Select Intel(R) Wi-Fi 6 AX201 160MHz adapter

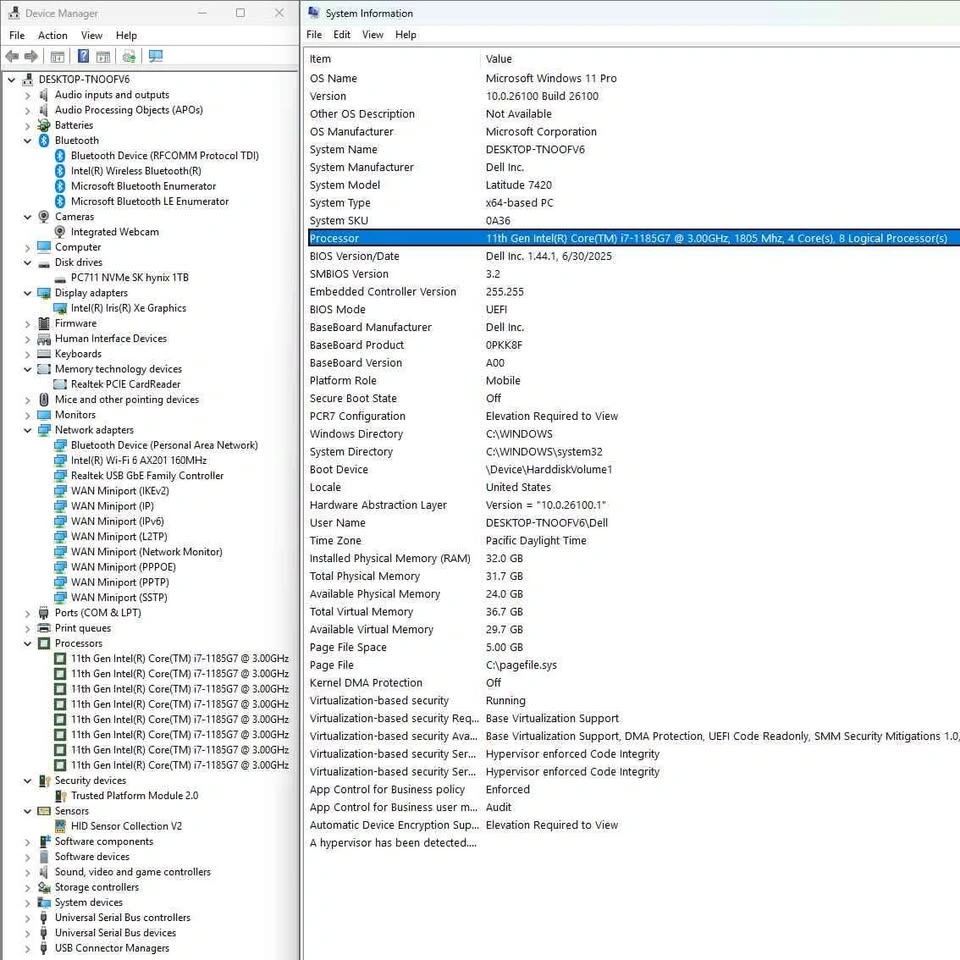[x=138, y=461]
